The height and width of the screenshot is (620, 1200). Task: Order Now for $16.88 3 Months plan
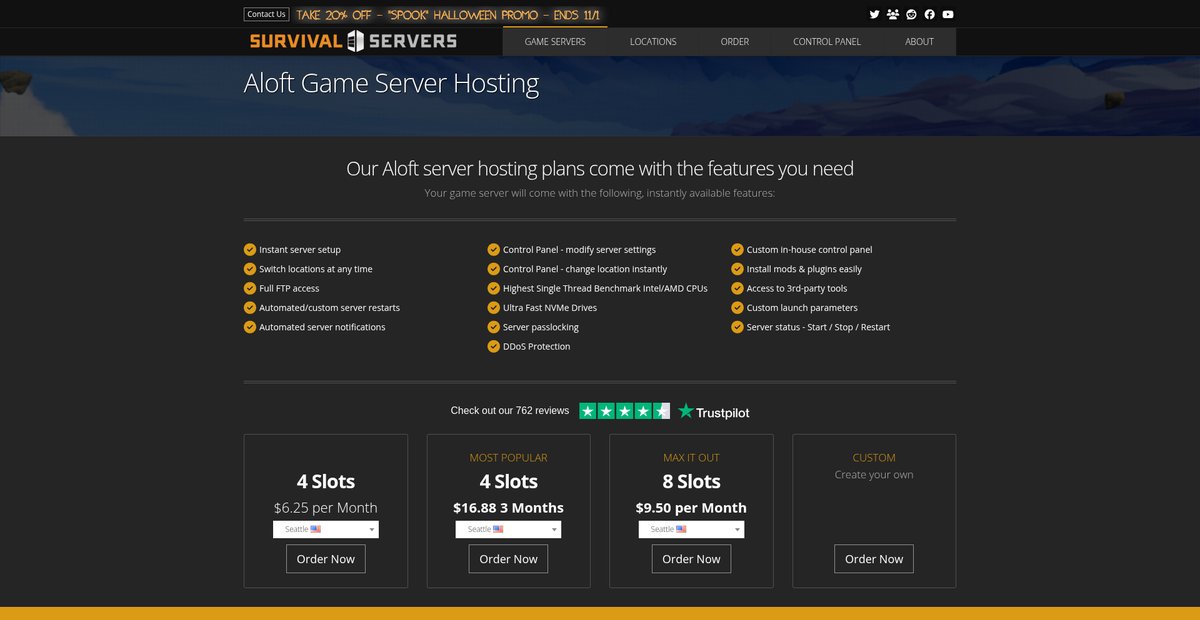coord(508,559)
